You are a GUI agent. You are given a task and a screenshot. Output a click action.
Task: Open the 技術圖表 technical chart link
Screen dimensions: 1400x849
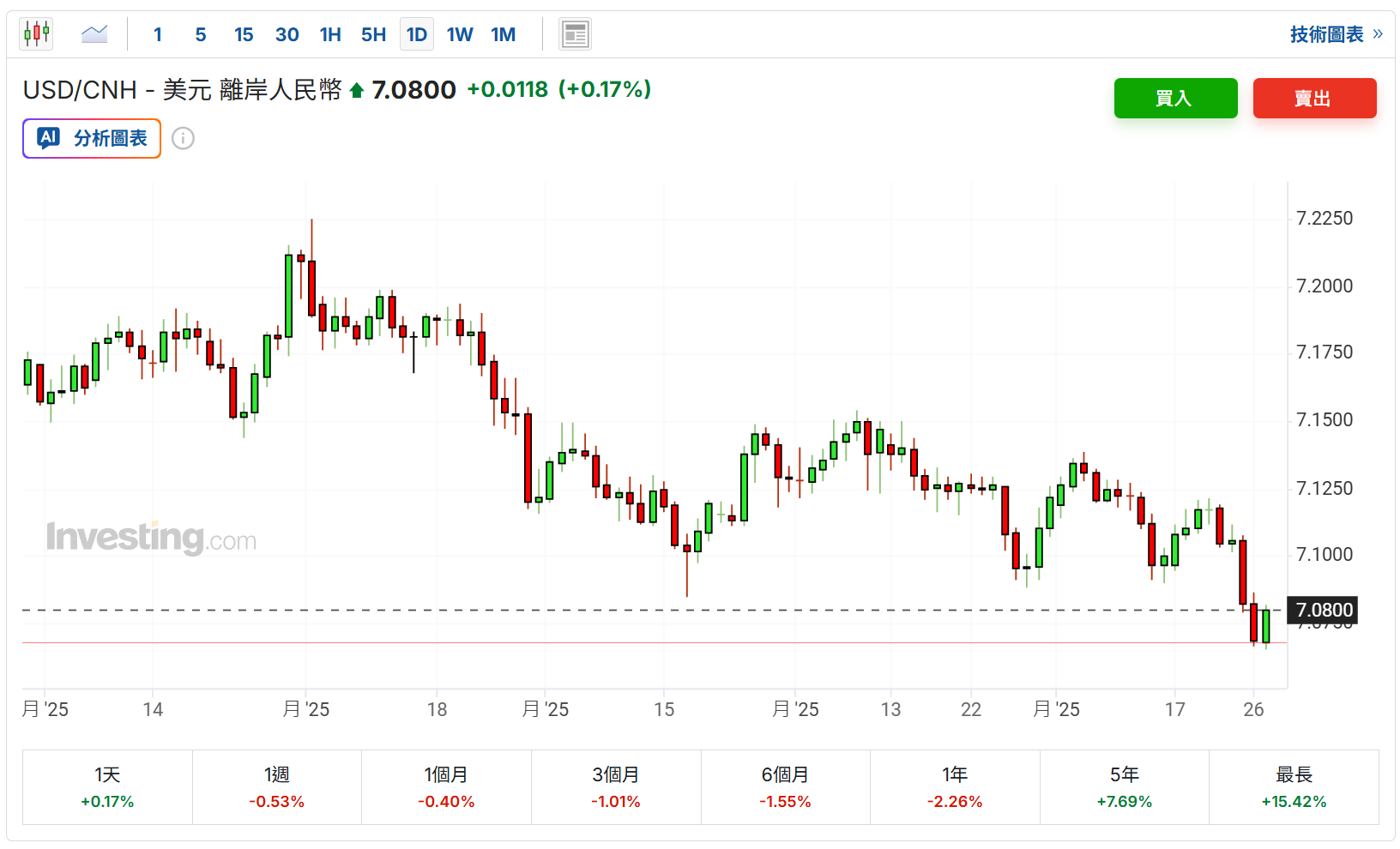(x=1336, y=34)
